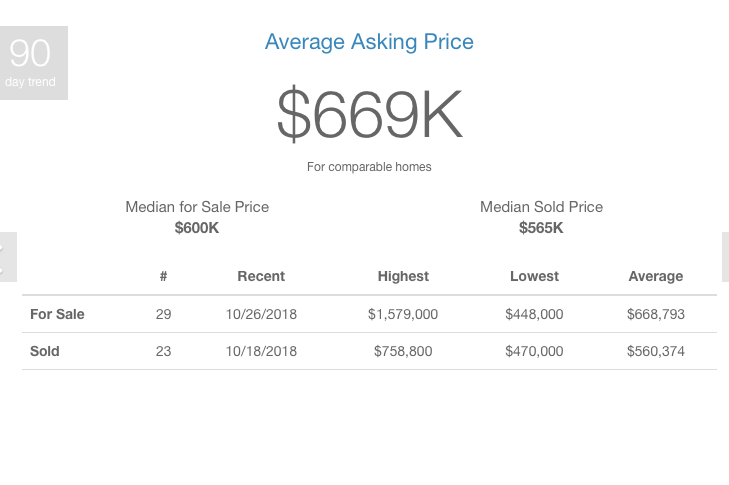
Task: Click the Median Sold Price label
Action: point(541,207)
